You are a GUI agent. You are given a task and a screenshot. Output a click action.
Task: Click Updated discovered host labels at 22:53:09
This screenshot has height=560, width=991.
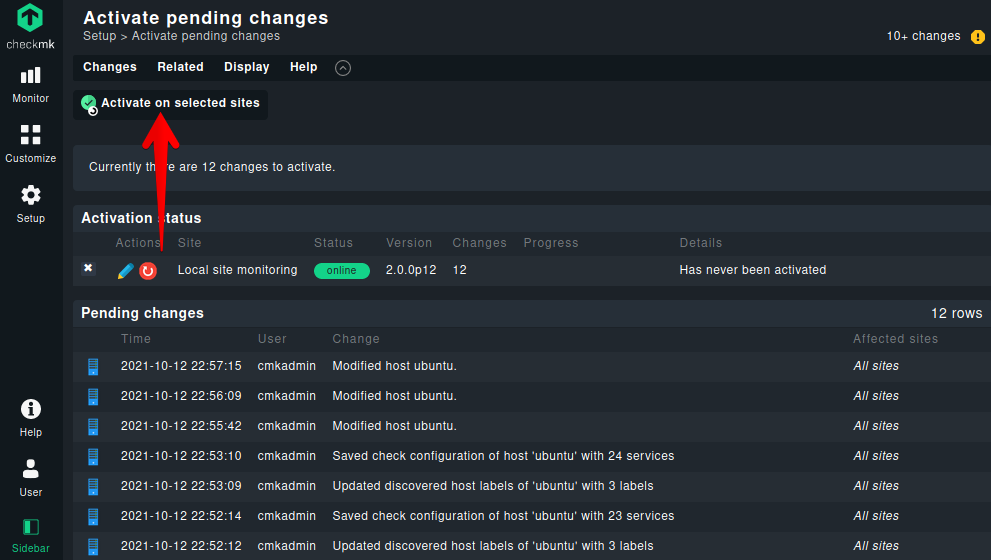click(x=493, y=485)
